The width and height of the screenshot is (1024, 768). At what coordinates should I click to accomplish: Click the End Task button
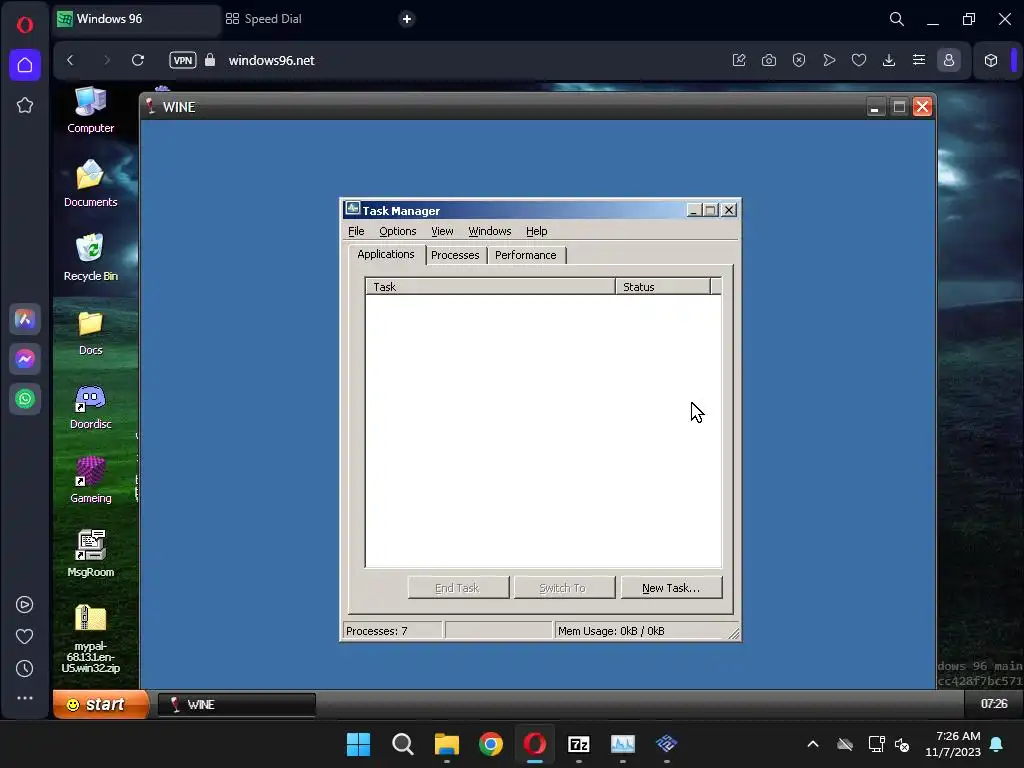pyautogui.click(x=458, y=588)
